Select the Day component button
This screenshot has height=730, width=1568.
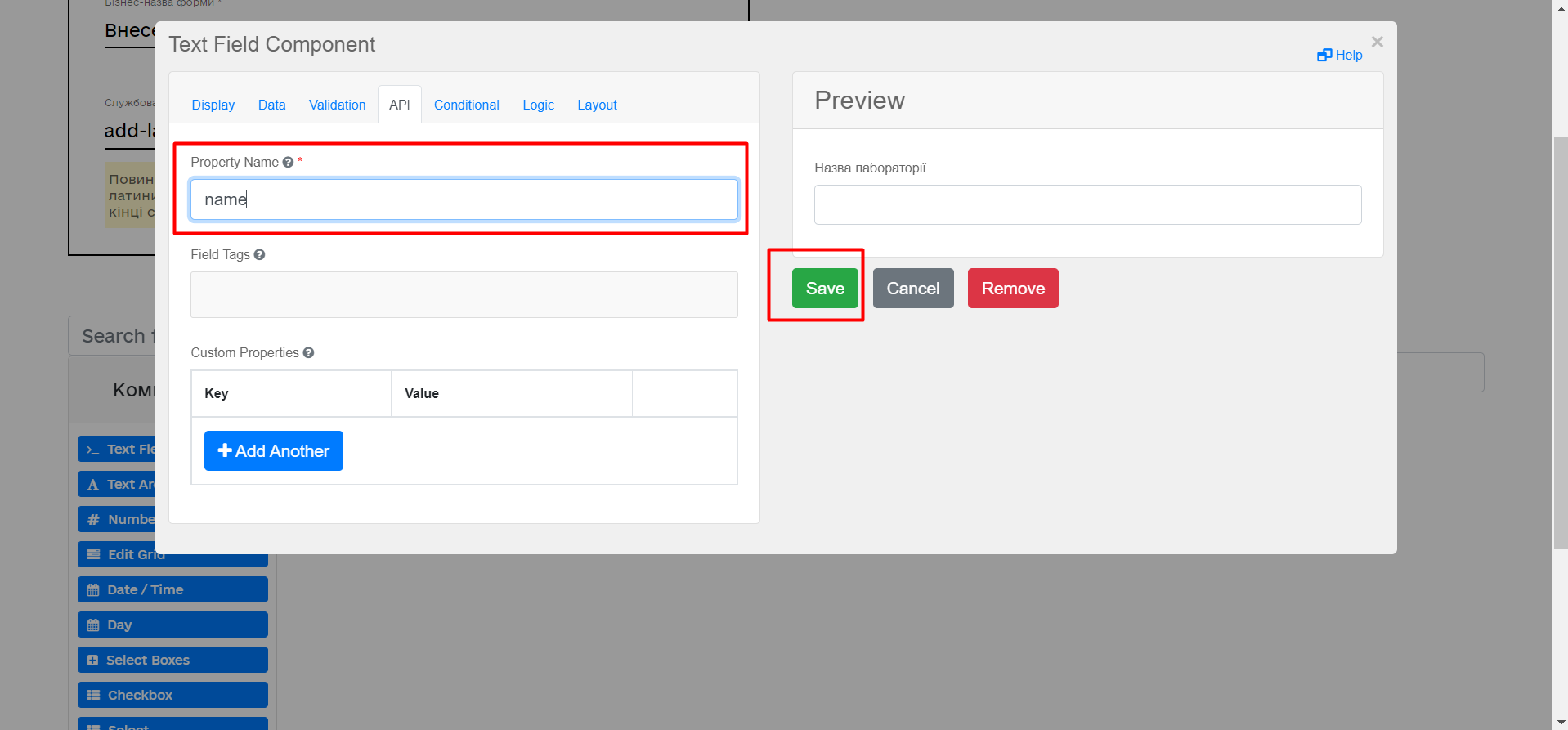(172, 625)
